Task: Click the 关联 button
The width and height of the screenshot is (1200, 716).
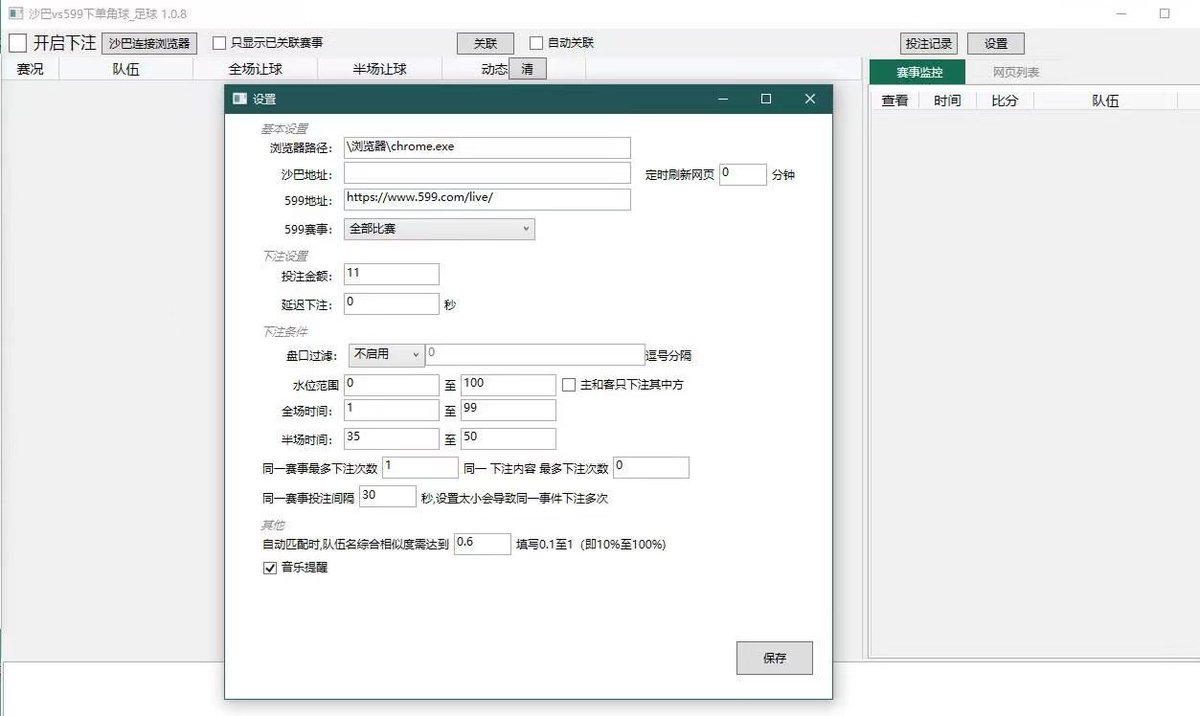Action: 485,44
